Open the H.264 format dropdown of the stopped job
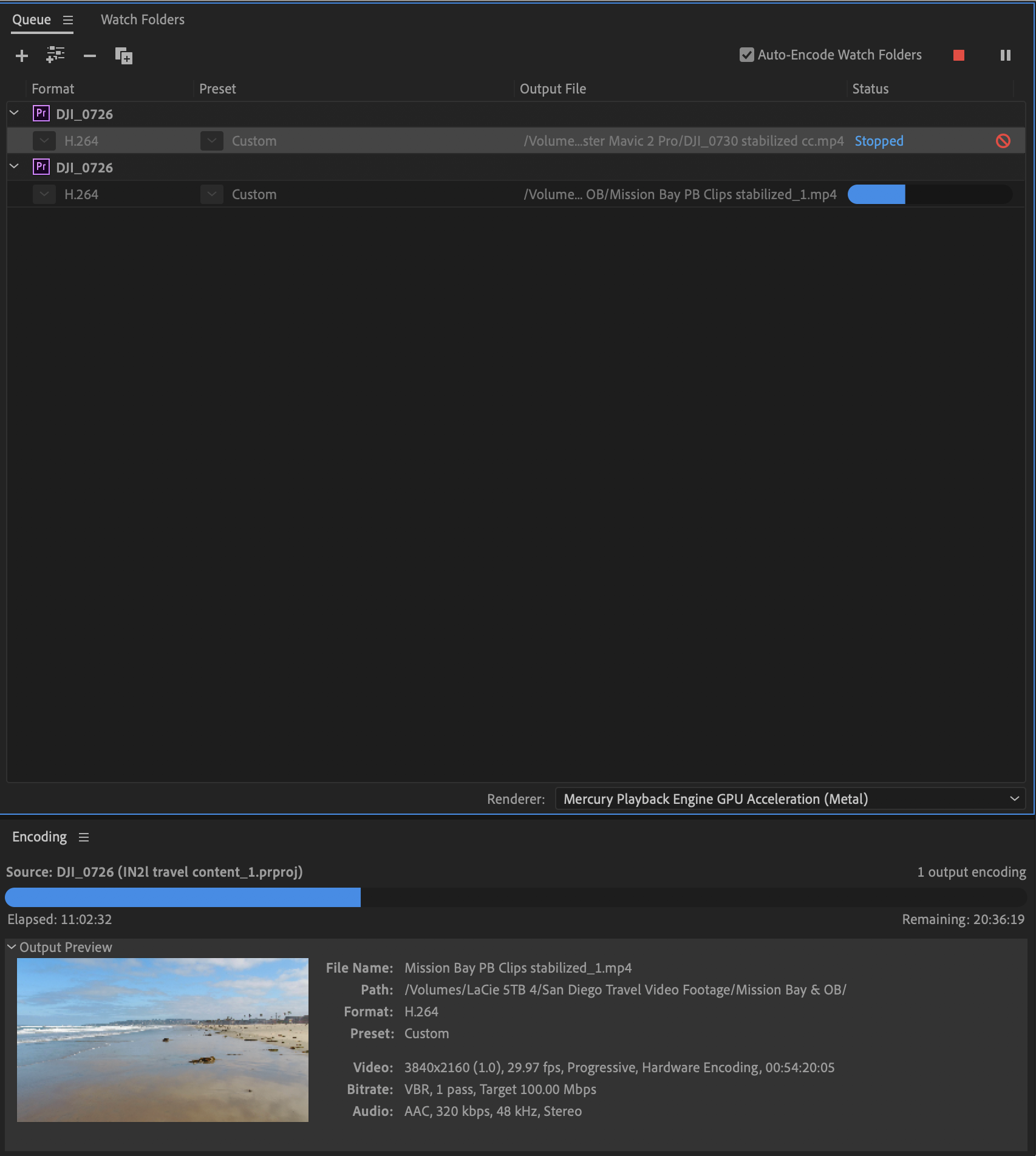 [43, 140]
